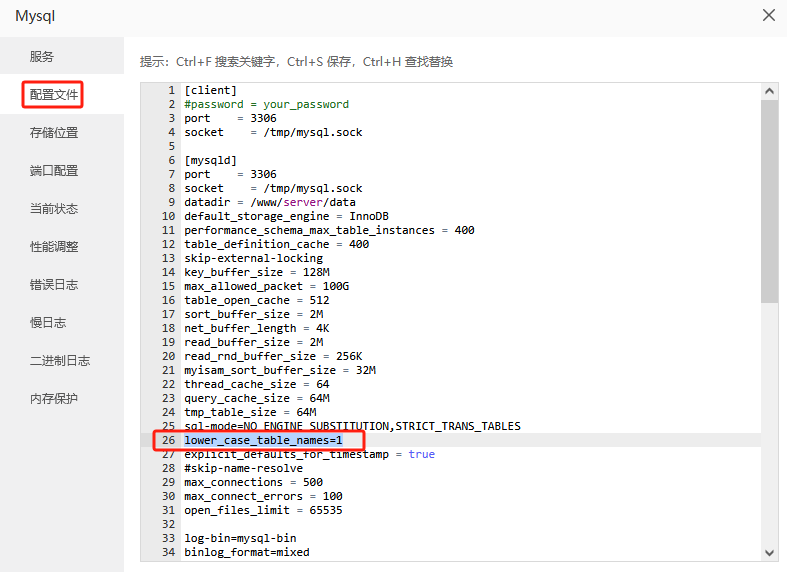Click the skip-external-locking line
Viewport: 787px width, 572px height.
[x=253, y=258]
